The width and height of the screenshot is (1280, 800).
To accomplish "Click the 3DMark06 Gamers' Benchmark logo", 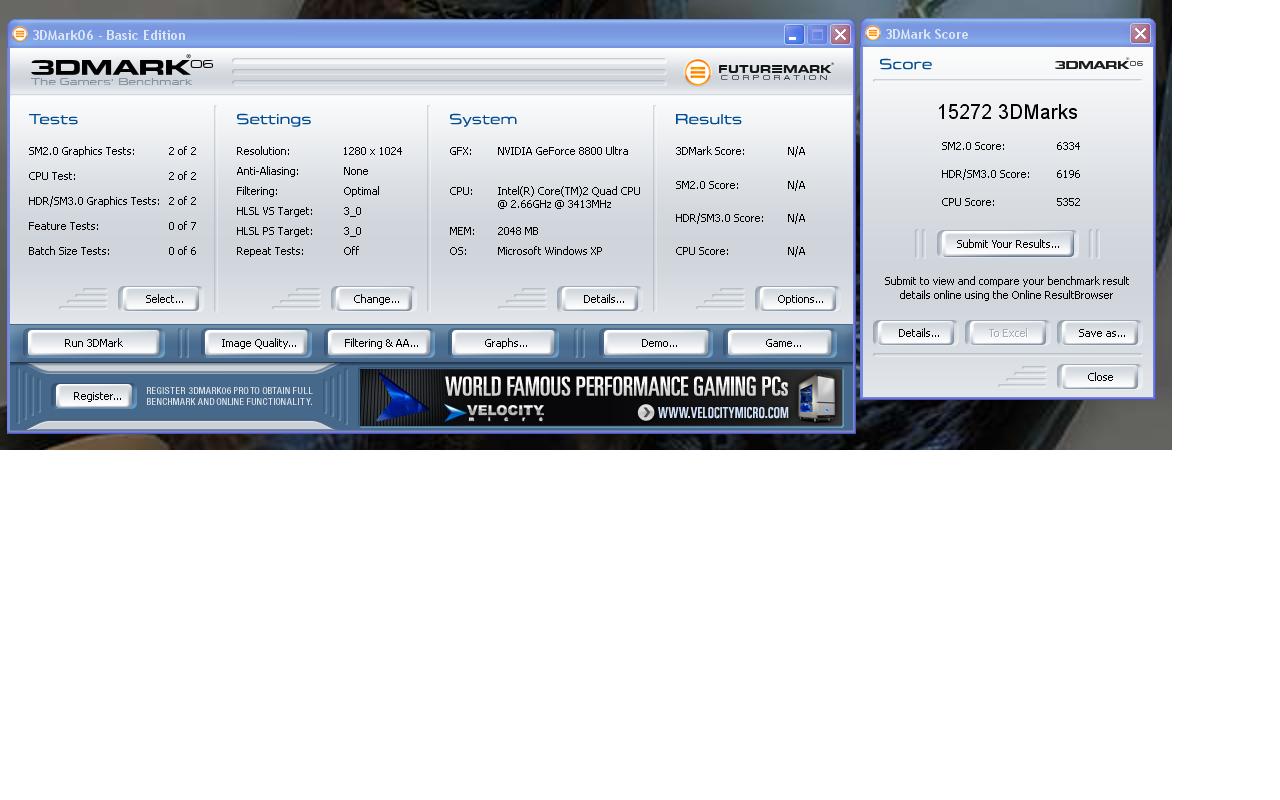I will 122,71.
